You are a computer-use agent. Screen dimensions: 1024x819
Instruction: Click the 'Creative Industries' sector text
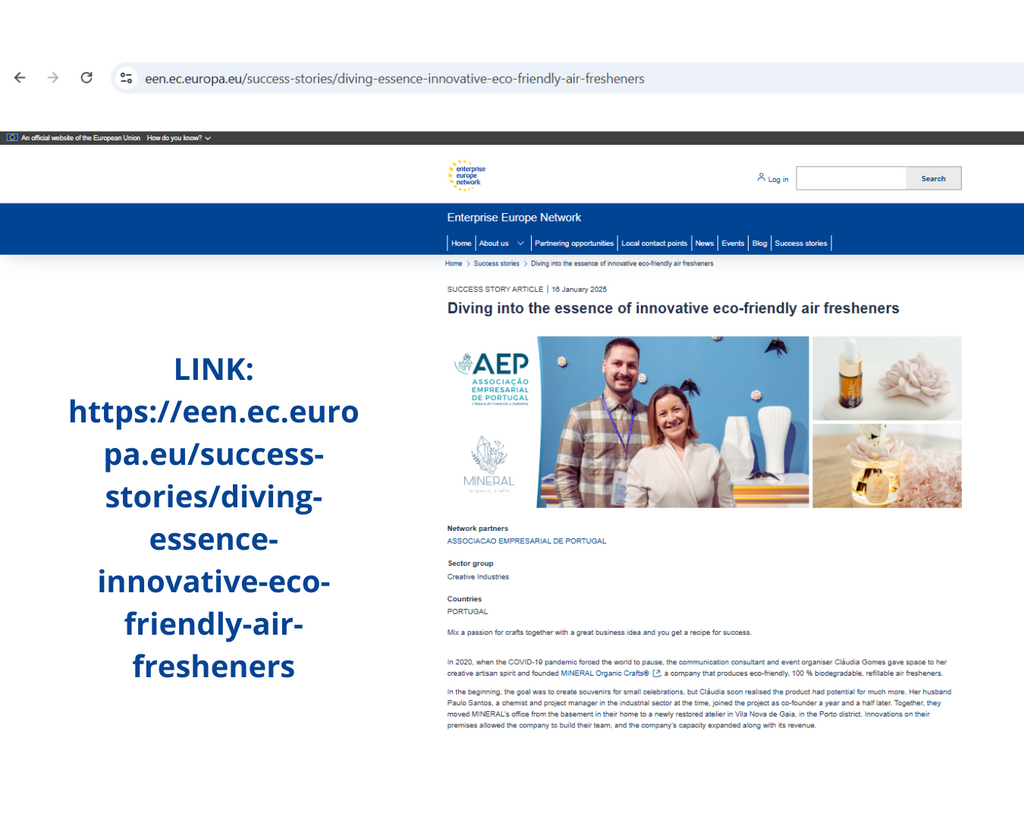(x=478, y=577)
